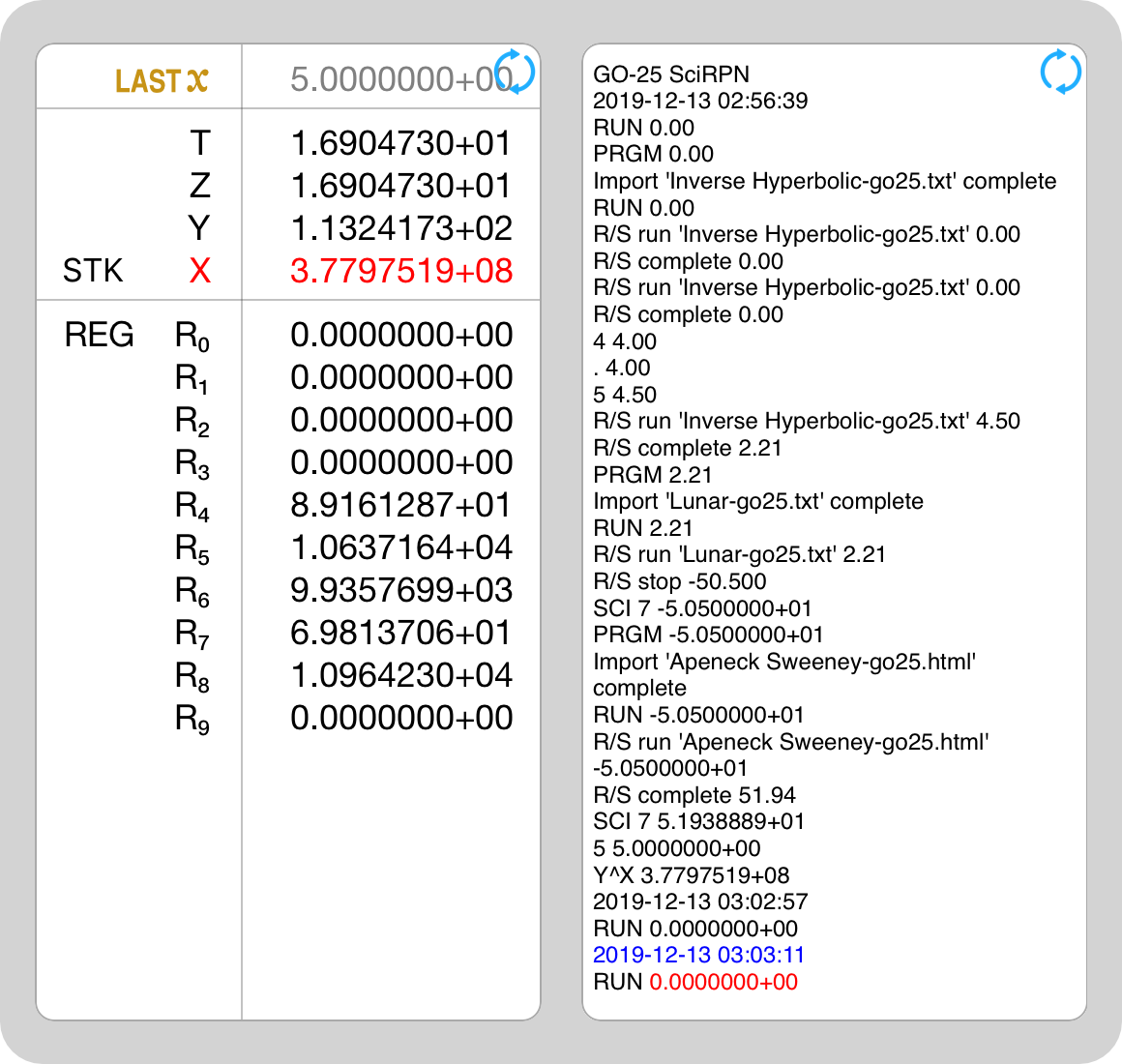Click the REG label
This screenshot has width=1122, height=1064.
coord(99,335)
